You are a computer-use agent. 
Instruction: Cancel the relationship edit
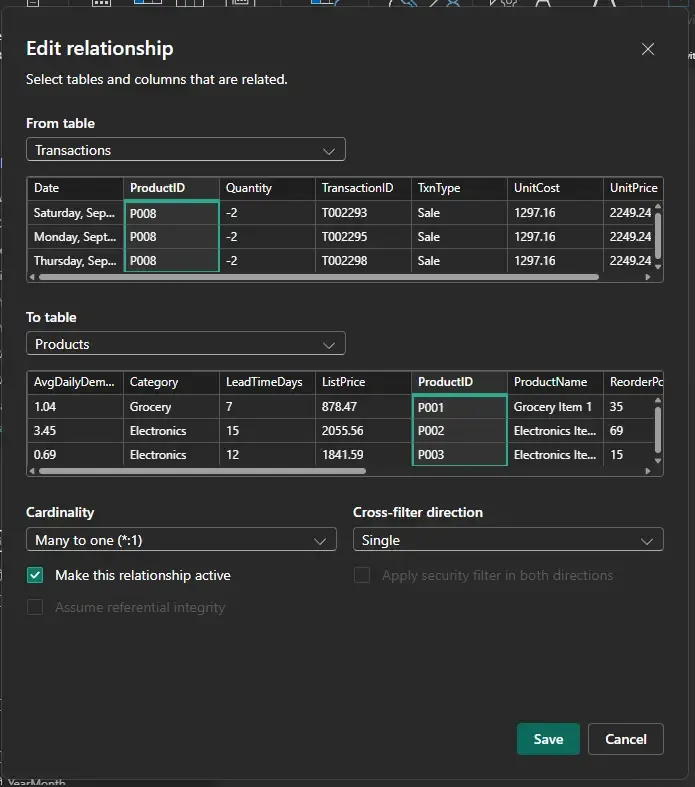coord(625,739)
